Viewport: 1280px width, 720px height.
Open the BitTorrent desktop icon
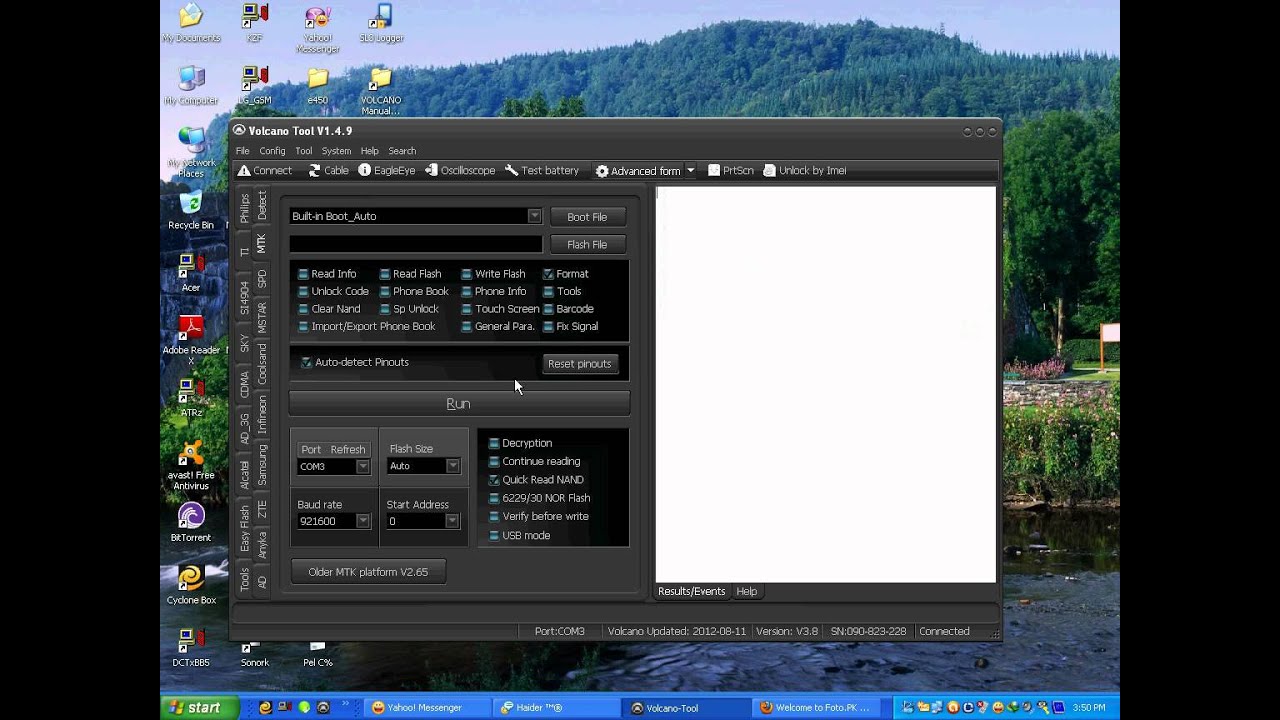191,523
